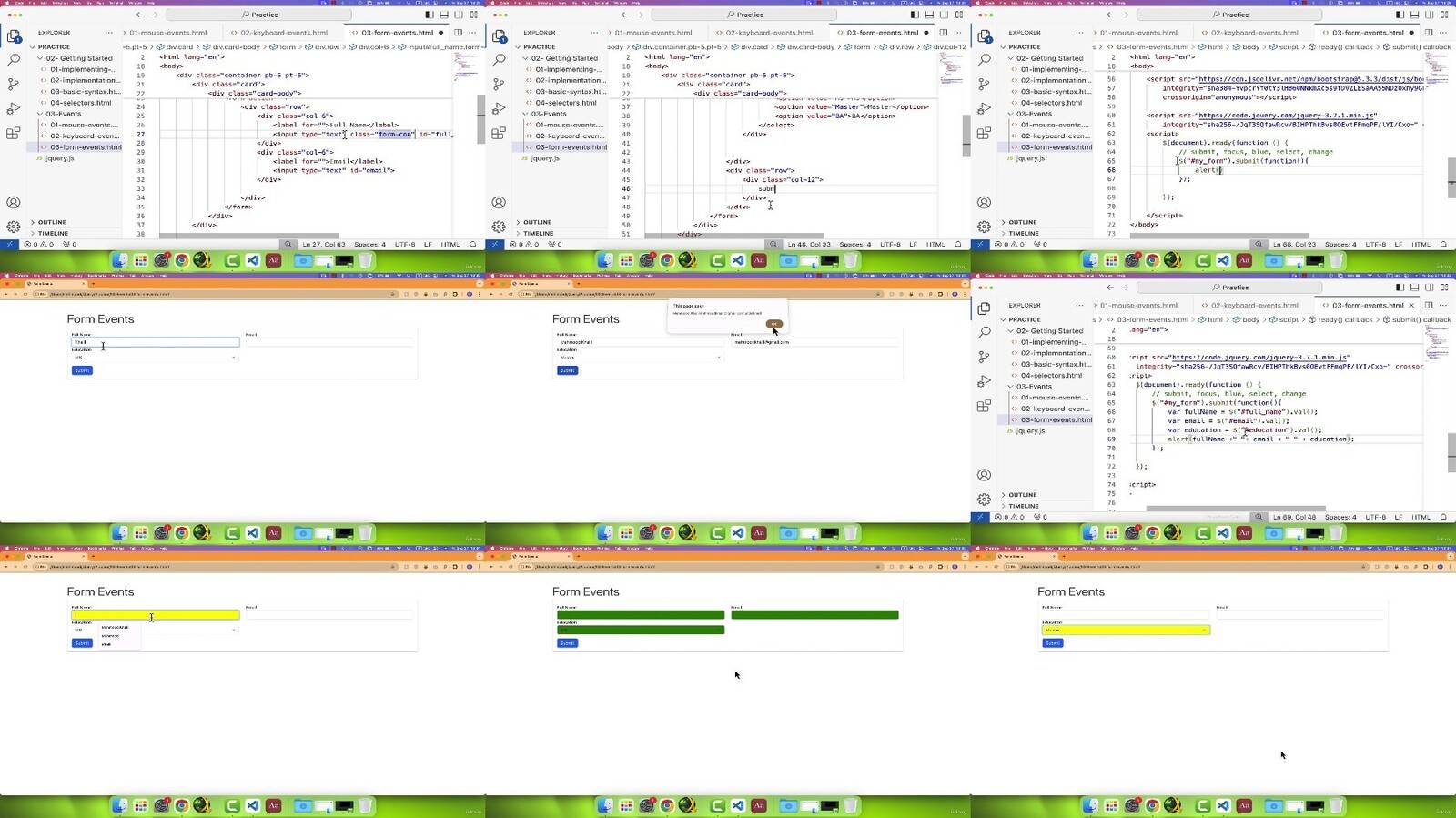Toggle primary sidebar in Ln 69 VS Code window

pos(1400,288)
